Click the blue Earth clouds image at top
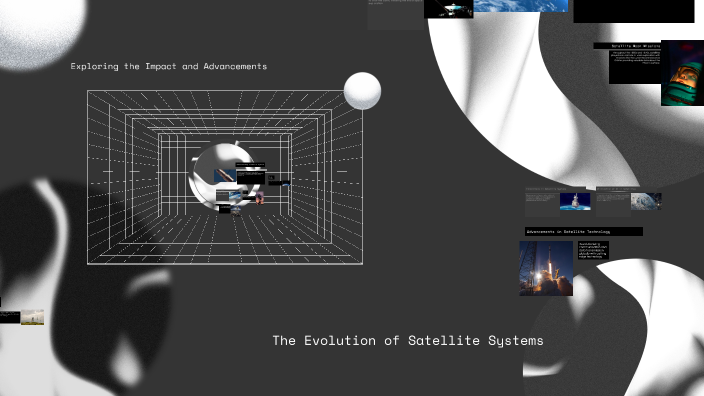 click(520, 5)
